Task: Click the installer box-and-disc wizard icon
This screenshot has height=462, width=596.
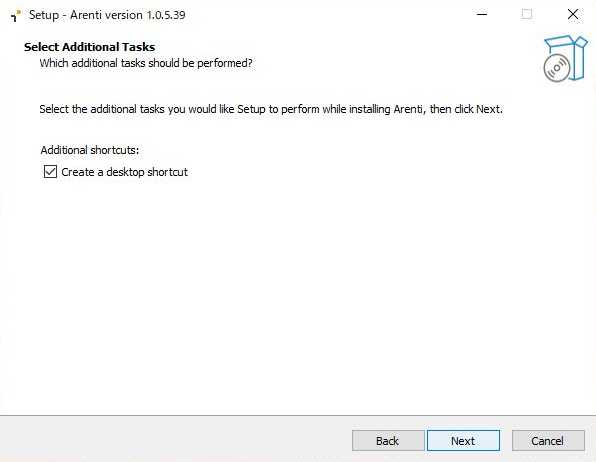Action: click(x=565, y=58)
